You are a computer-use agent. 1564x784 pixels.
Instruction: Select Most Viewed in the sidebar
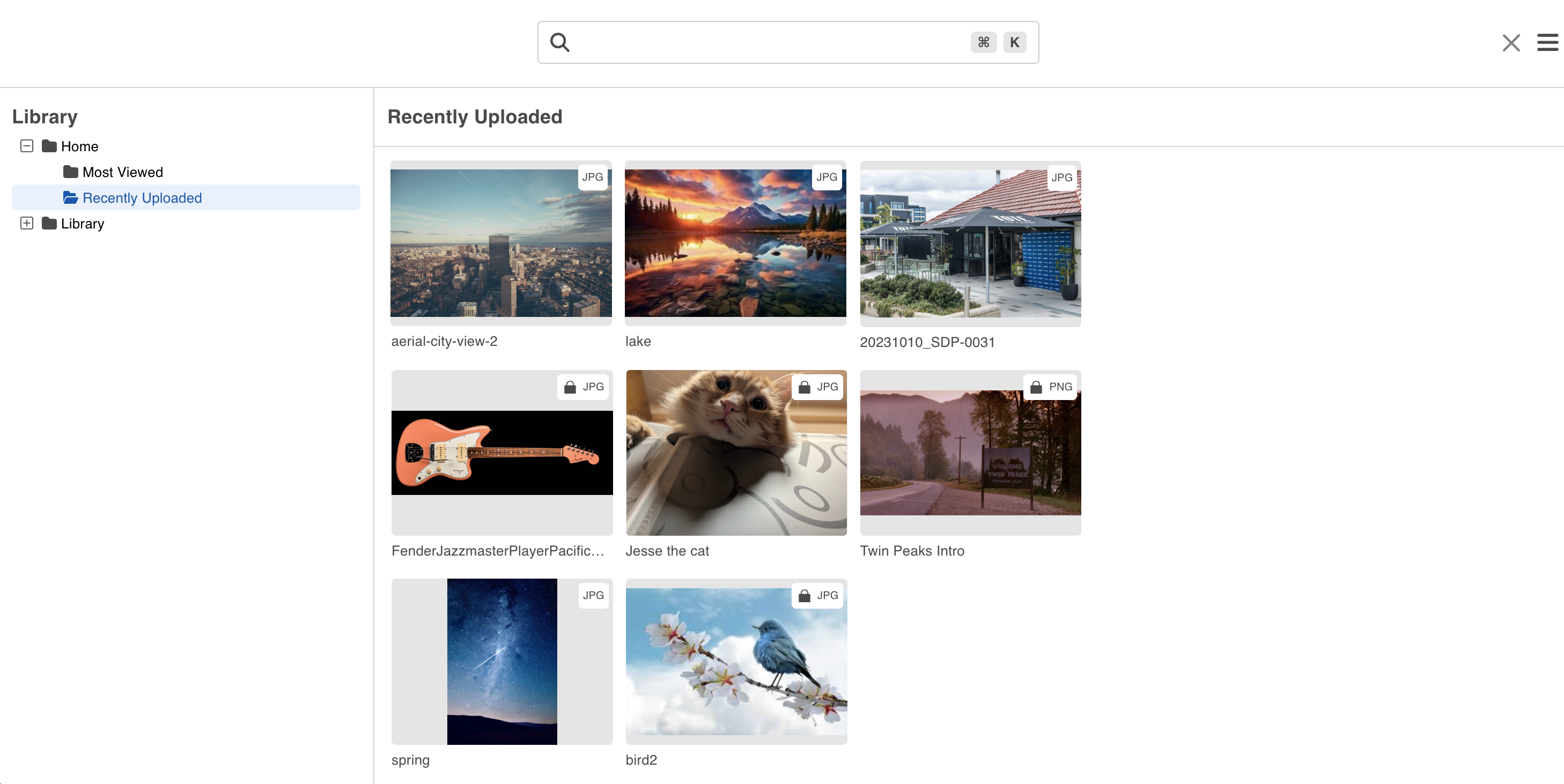tap(123, 172)
